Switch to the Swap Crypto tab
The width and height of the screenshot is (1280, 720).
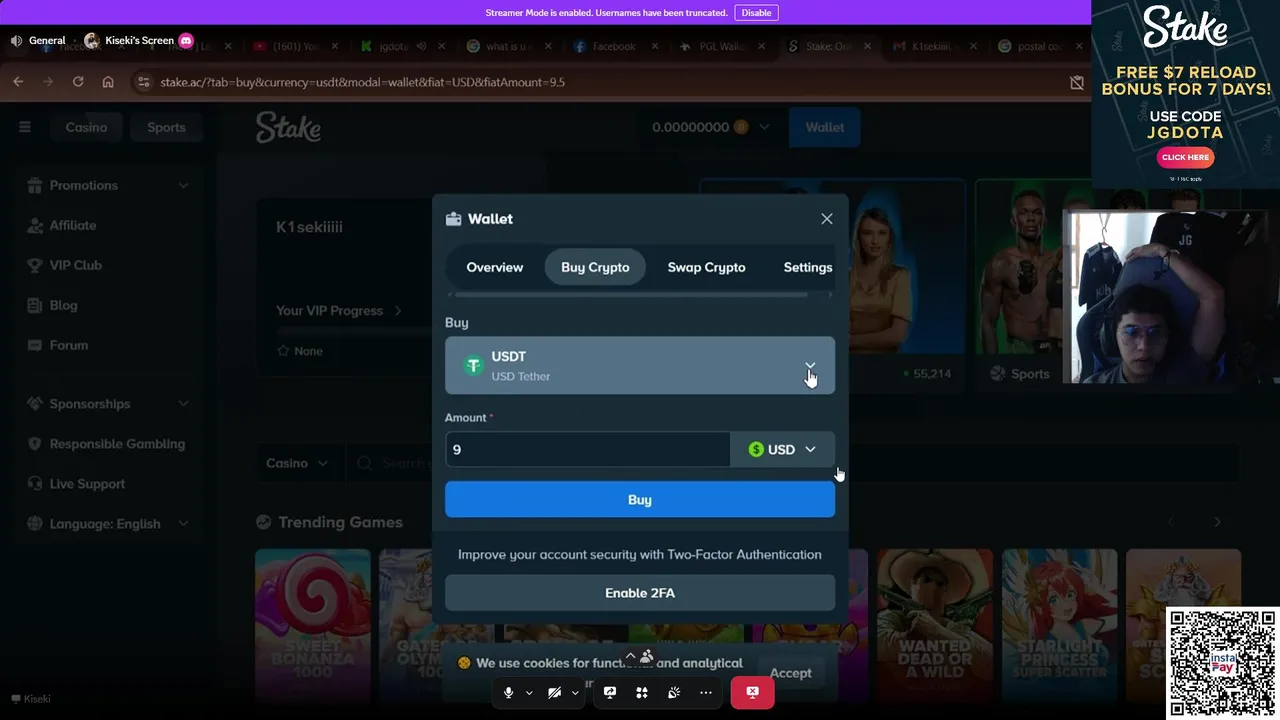(706, 267)
